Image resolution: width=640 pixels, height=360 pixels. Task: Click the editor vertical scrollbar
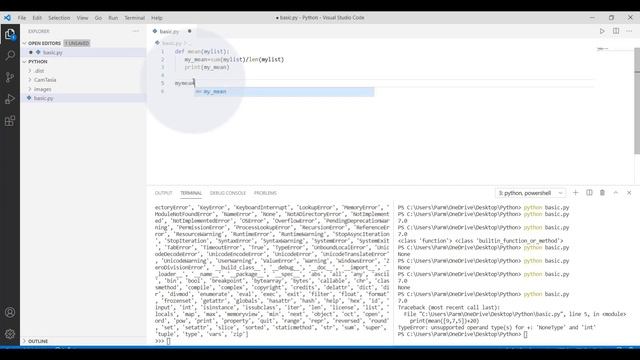click(637, 100)
